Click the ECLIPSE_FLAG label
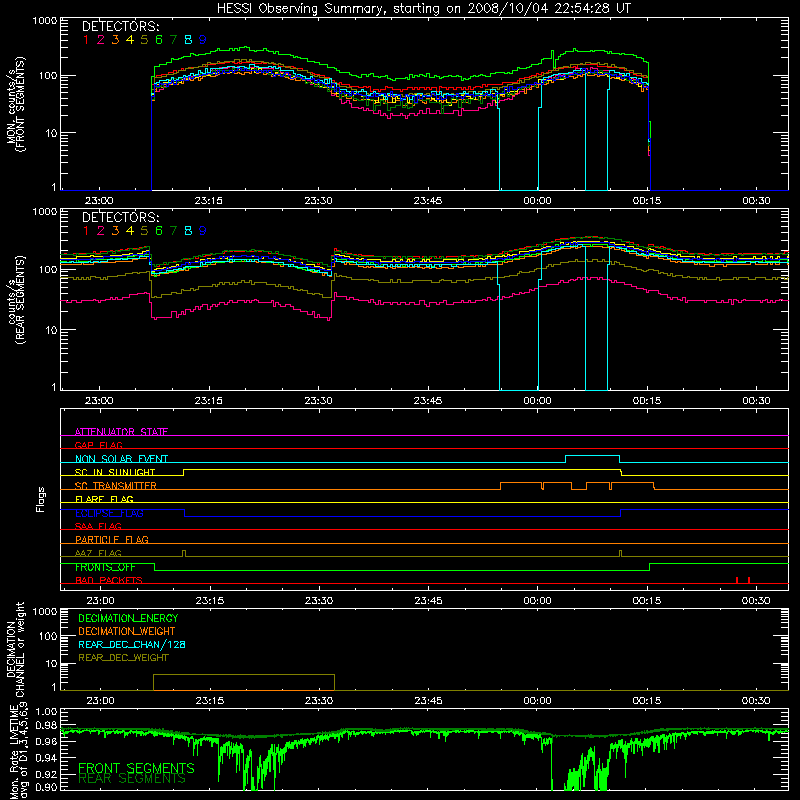 [x=109, y=513]
